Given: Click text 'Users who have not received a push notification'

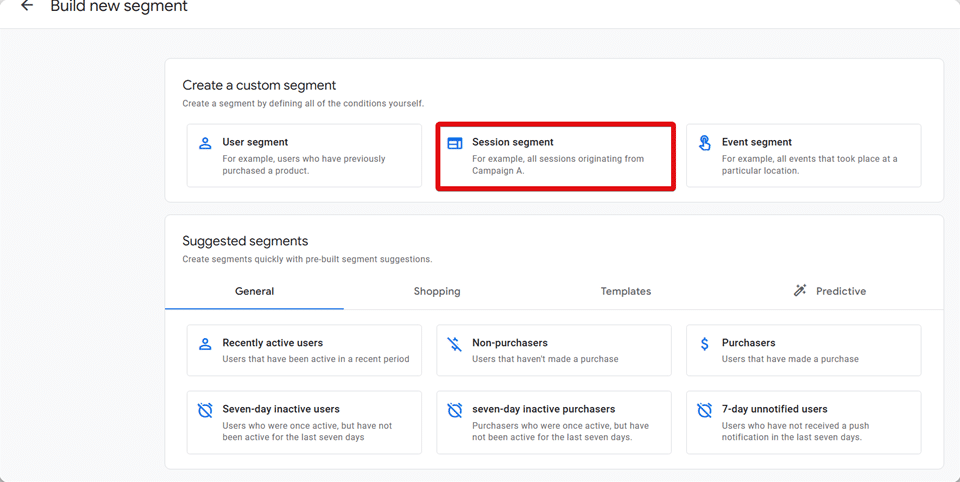Looking at the screenshot, I should (795, 431).
